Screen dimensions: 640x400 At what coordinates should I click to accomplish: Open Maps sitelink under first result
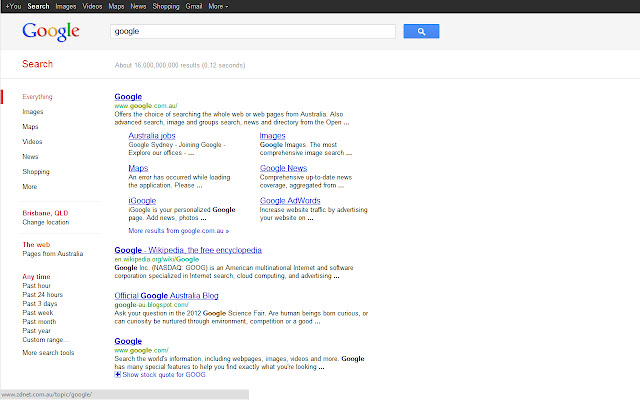point(138,168)
